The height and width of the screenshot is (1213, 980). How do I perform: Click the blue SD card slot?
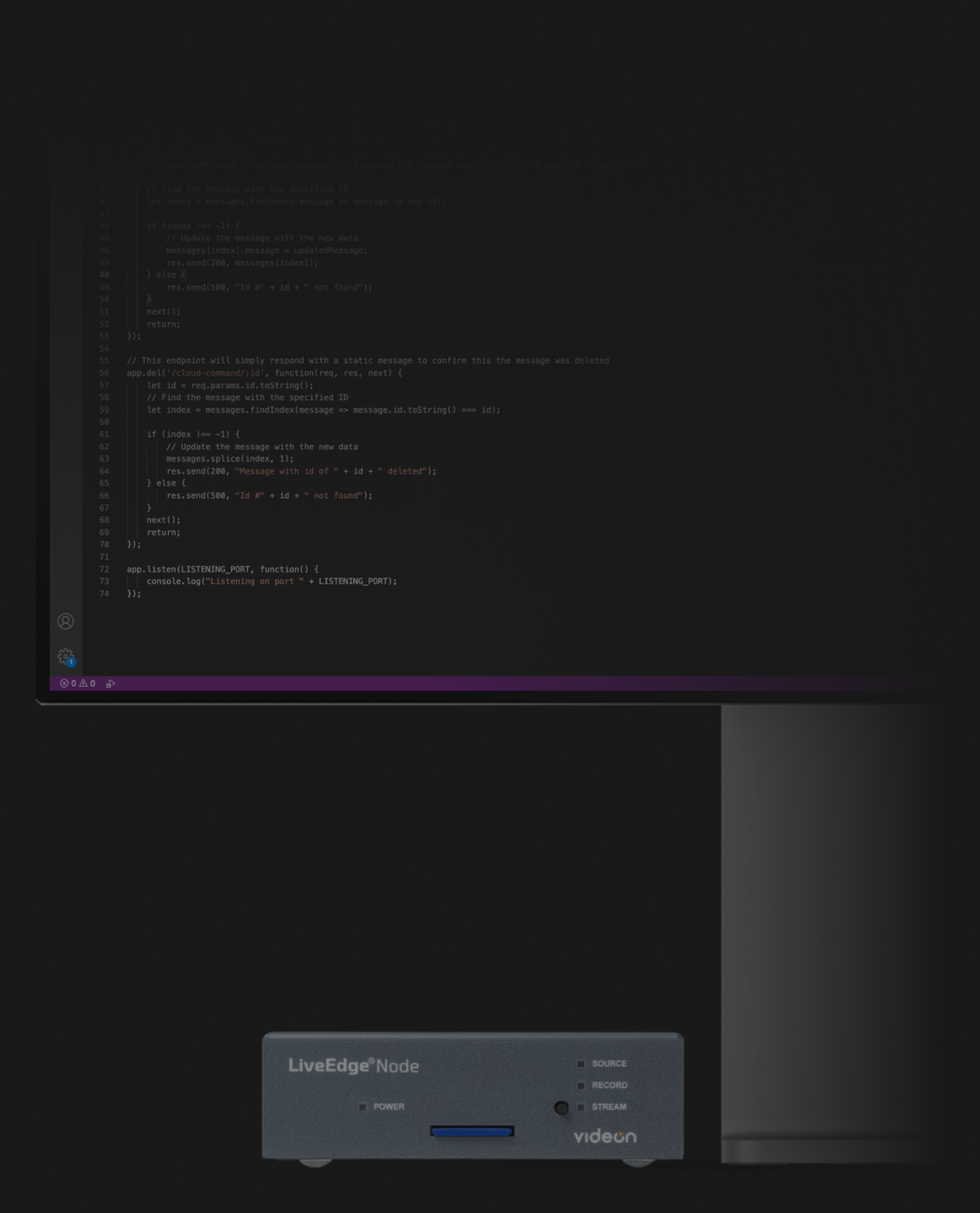tap(470, 1131)
